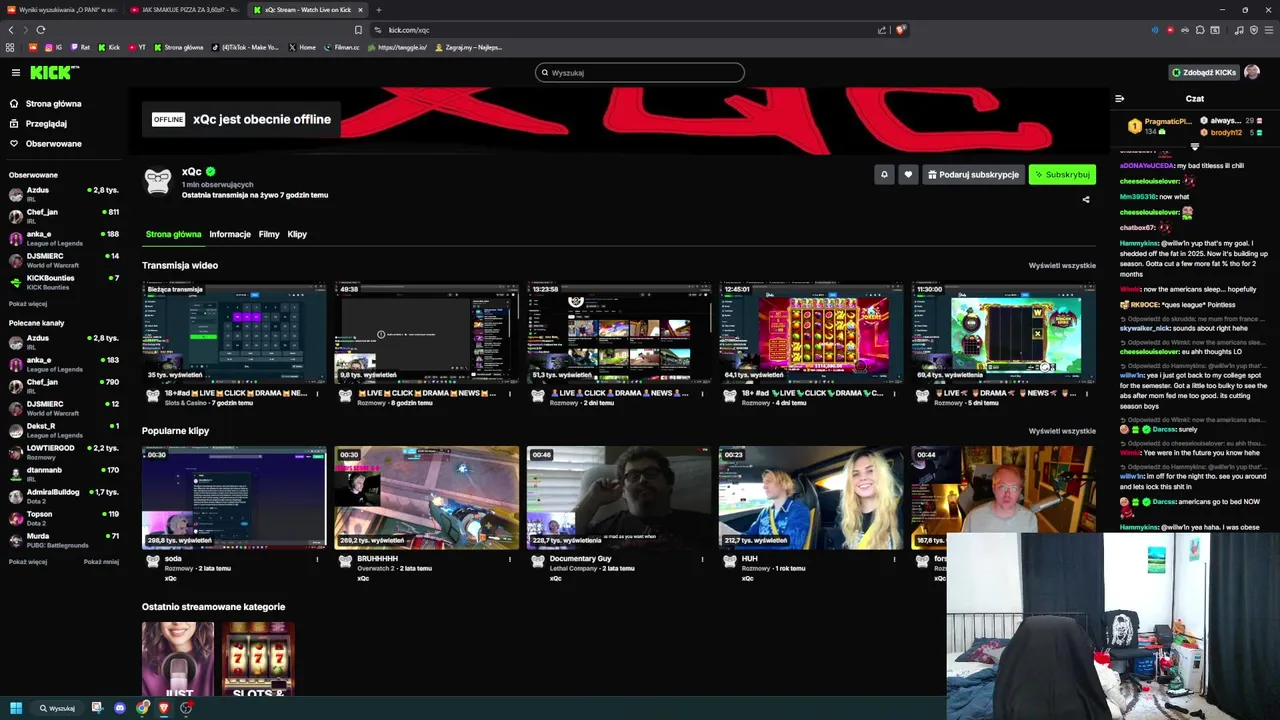Open Discord from the taskbar
Viewport: 1280px width, 720px height.
point(120,708)
